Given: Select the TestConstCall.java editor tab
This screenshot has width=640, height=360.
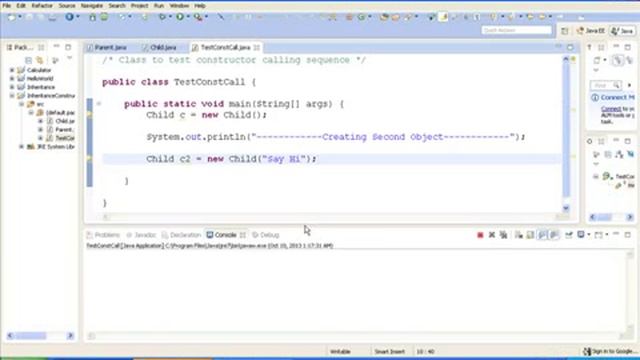Looking at the screenshot, I should click(225, 47).
